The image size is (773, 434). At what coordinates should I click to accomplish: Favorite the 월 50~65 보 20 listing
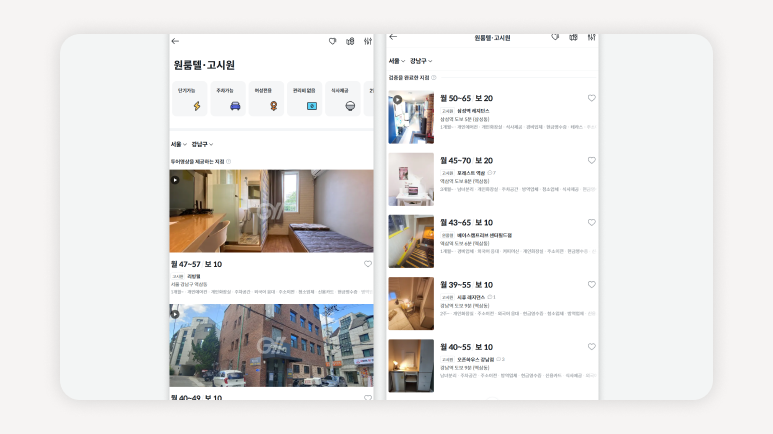[x=591, y=99]
